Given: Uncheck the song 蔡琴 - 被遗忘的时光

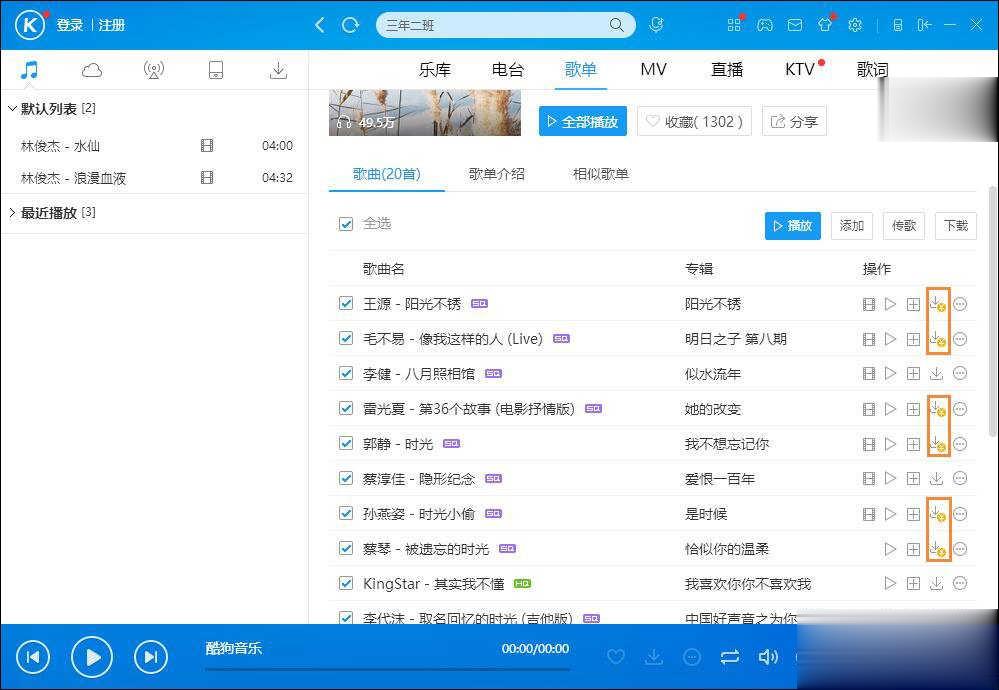Looking at the screenshot, I should (x=345, y=548).
